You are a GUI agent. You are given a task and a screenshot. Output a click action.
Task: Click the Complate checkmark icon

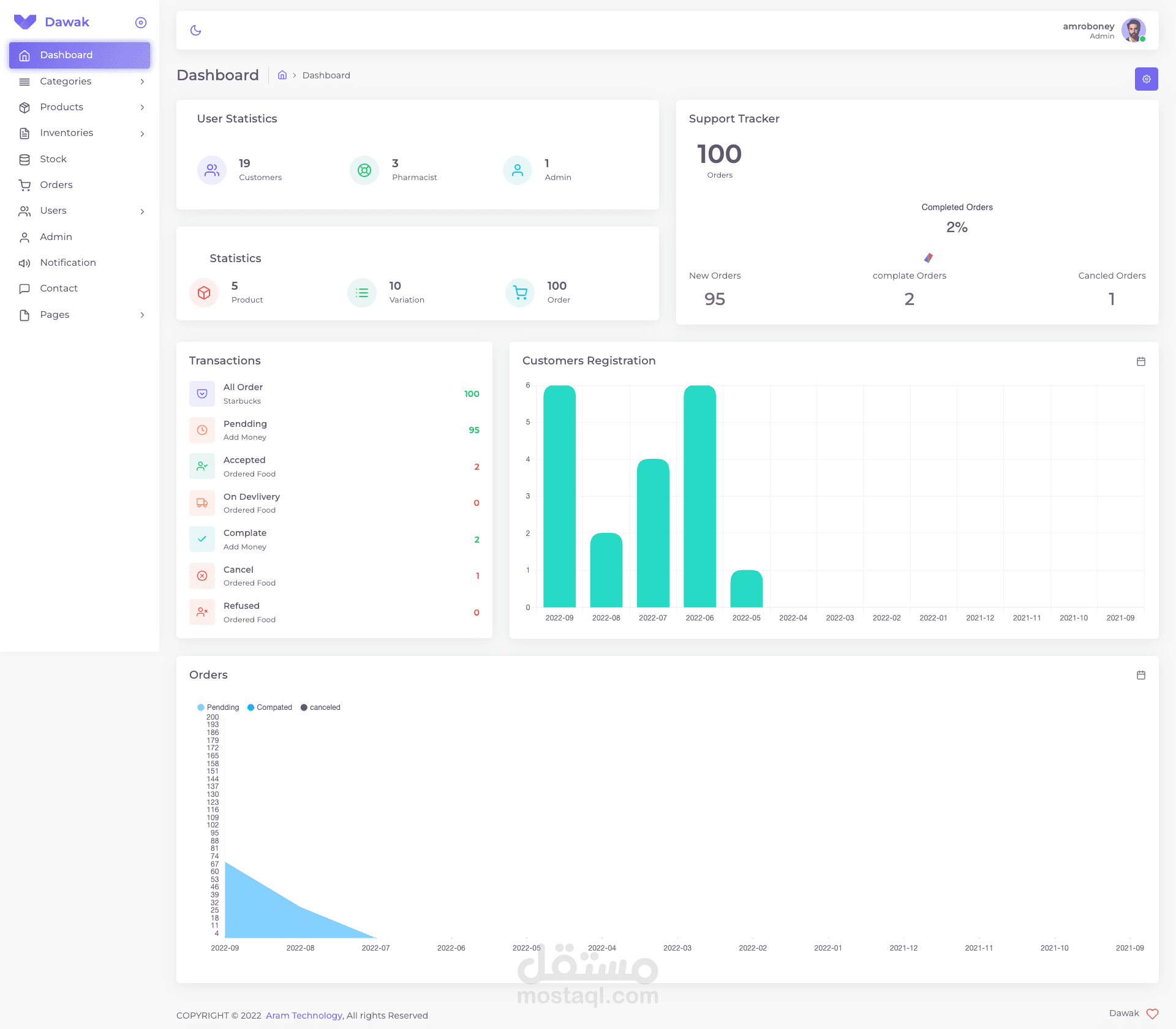click(x=202, y=539)
